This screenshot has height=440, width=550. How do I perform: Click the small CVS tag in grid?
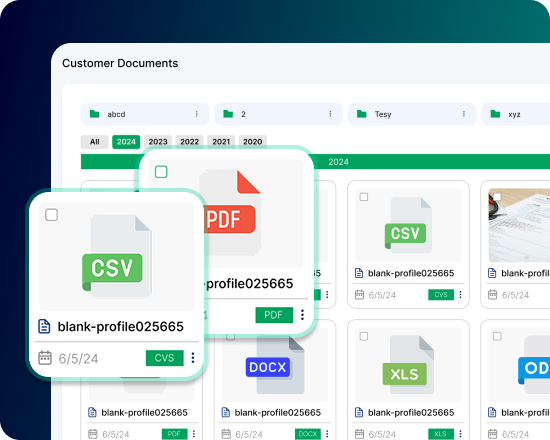(441, 295)
